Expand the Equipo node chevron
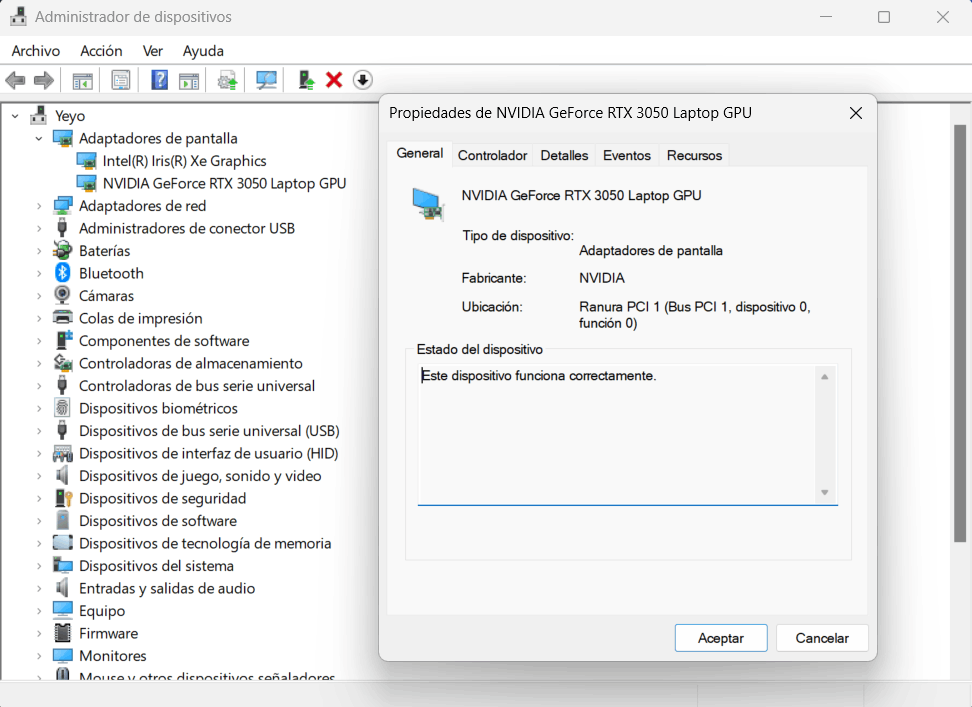This screenshot has height=707, width=972. (x=39, y=611)
